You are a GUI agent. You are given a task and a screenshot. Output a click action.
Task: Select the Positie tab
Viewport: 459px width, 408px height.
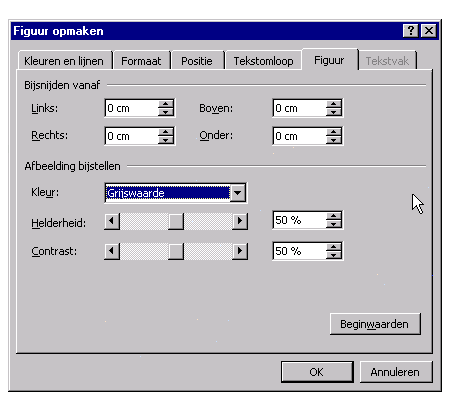pos(197,61)
